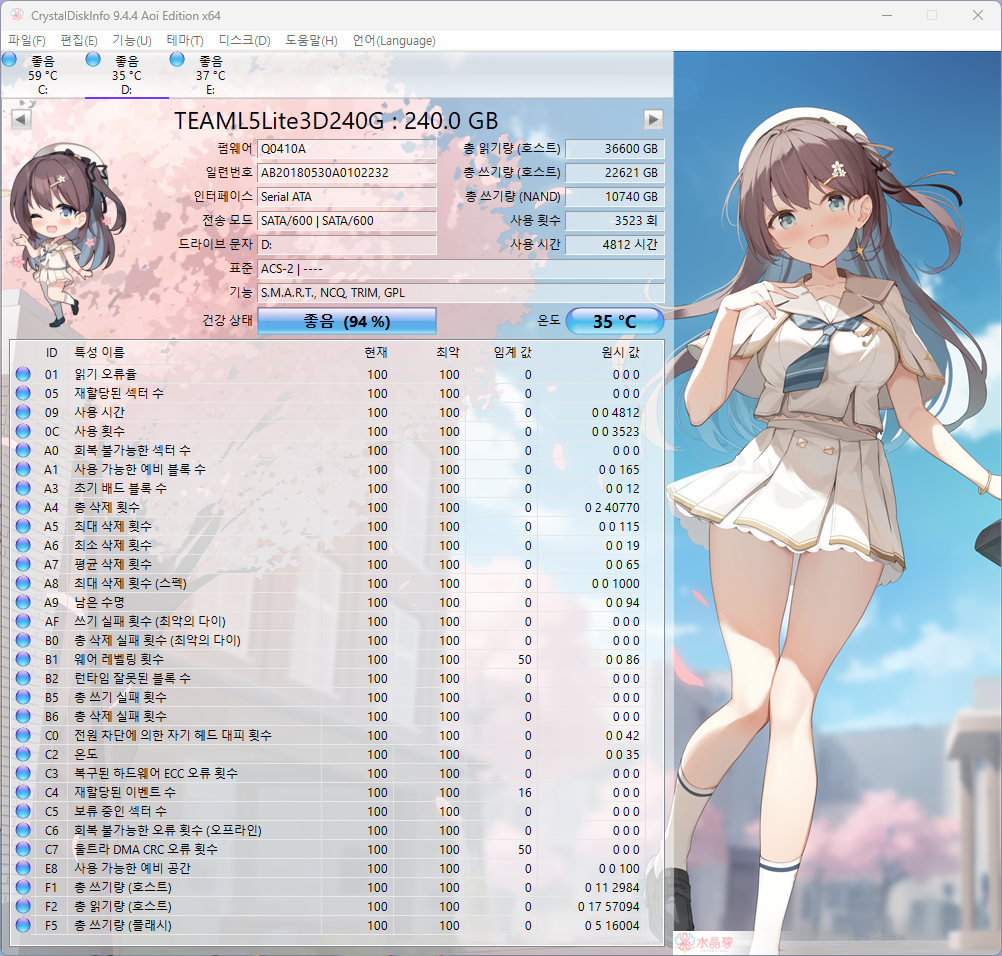
Task: Open the 기능(U) menu
Action: pyautogui.click(x=132, y=41)
